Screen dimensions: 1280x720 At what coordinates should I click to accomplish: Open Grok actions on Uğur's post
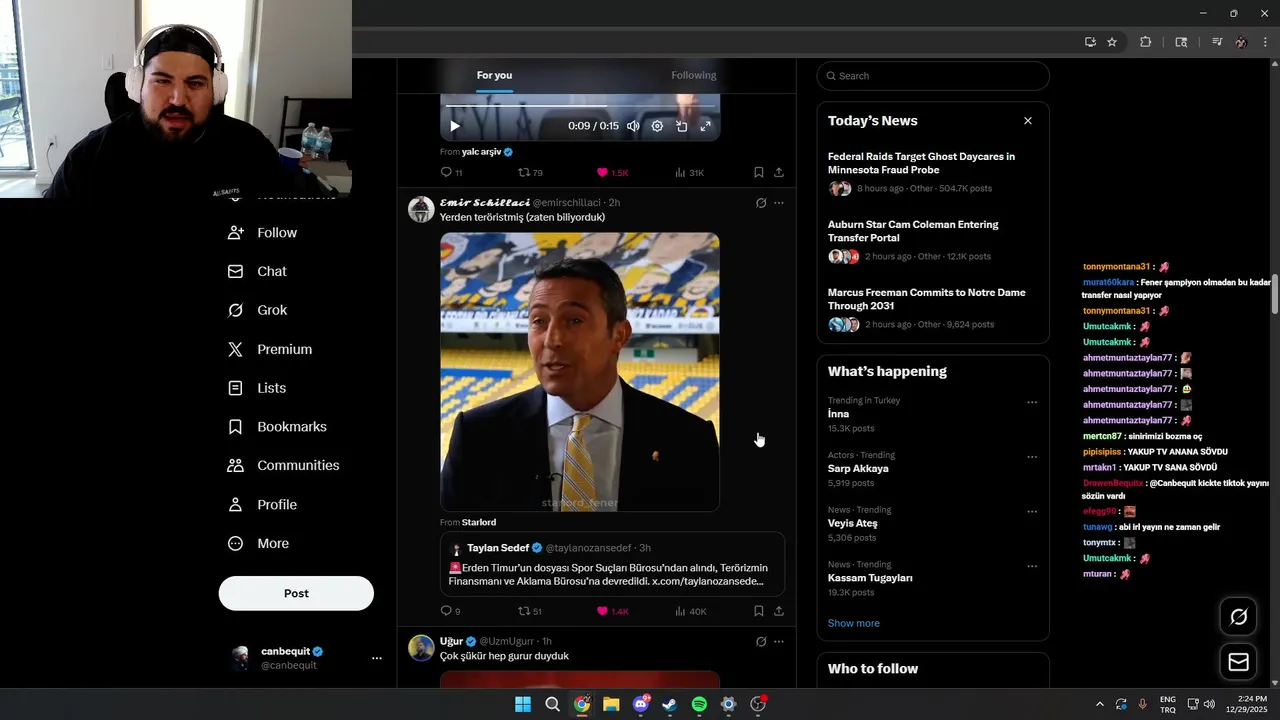761,642
